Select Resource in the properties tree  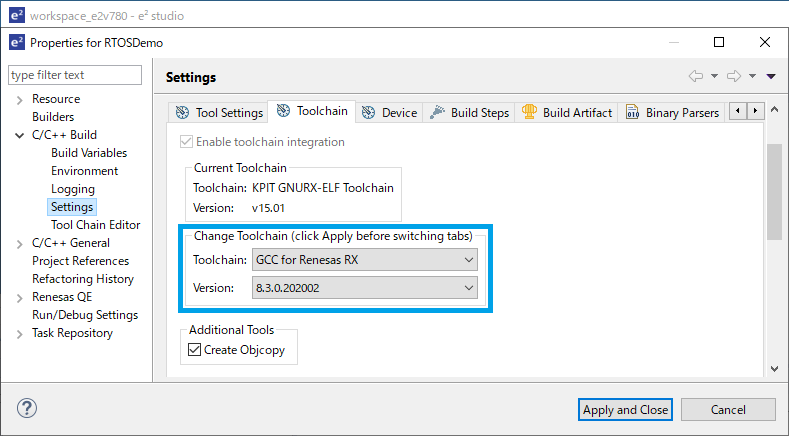56,99
